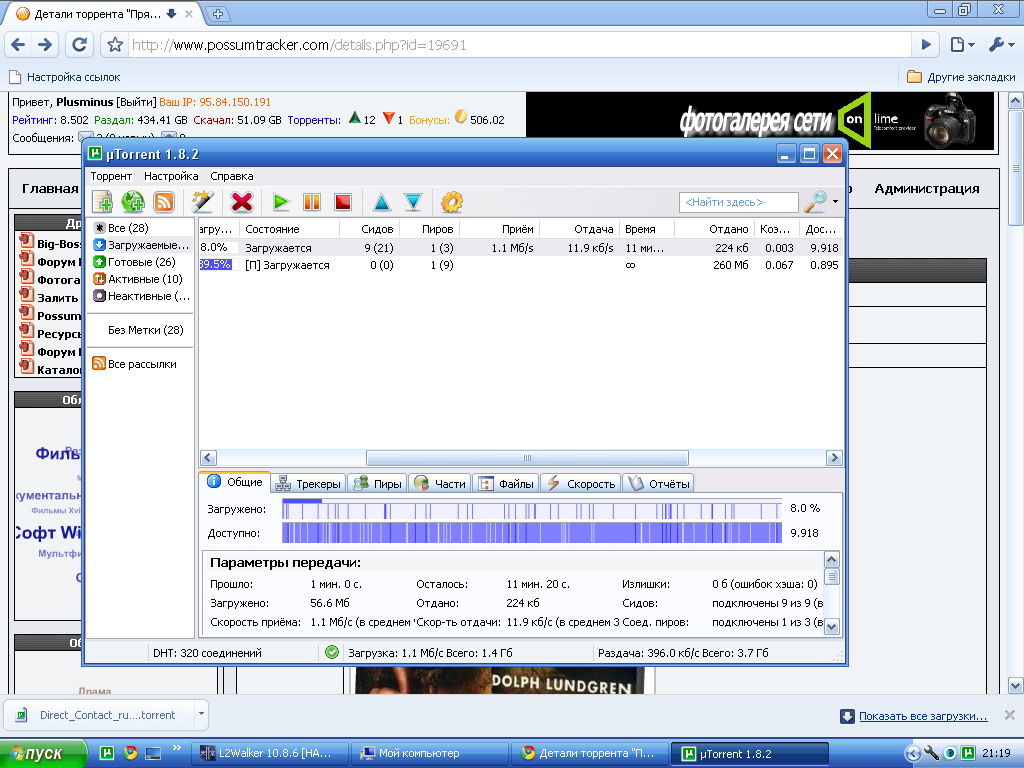Viewport: 1024px width, 768px height.
Task: Click the <Найти здесь> search field
Action: click(x=739, y=202)
